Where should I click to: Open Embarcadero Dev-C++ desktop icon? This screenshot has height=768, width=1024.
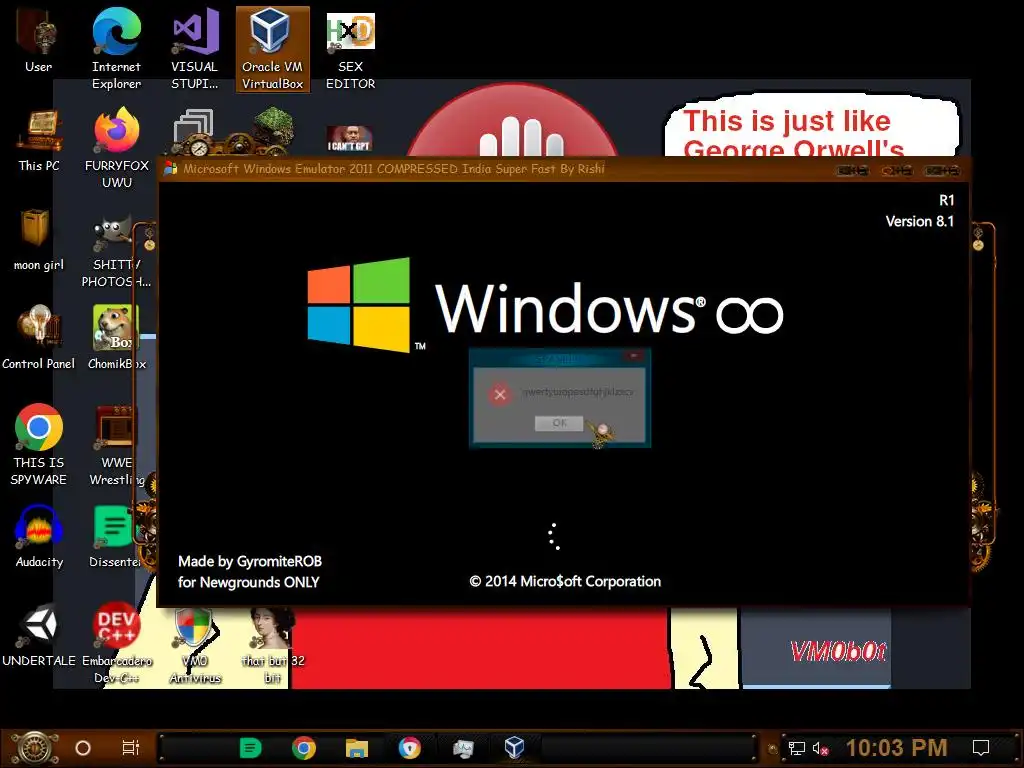[116, 641]
